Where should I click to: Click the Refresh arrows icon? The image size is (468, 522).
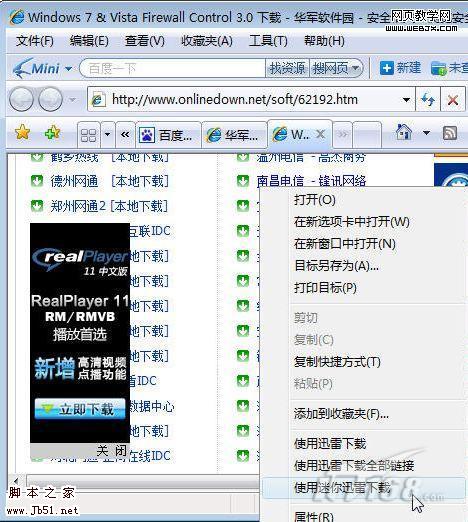coord(428,99)
